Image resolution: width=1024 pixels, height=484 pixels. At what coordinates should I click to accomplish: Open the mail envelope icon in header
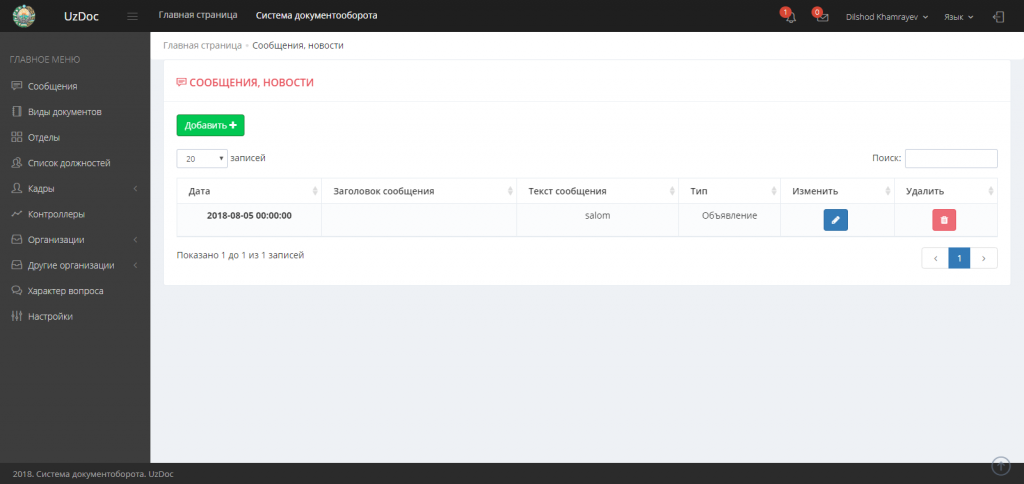pos(822,17)
